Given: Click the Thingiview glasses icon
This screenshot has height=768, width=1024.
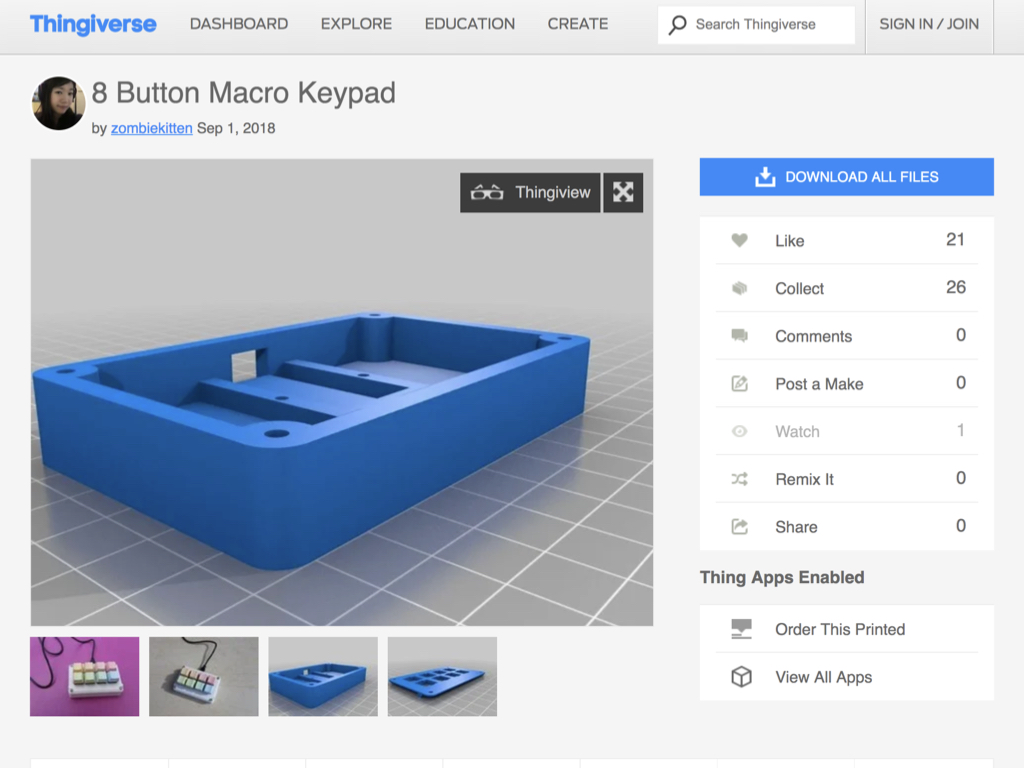Looking at the screenshot, I should [x=487, y=193].
